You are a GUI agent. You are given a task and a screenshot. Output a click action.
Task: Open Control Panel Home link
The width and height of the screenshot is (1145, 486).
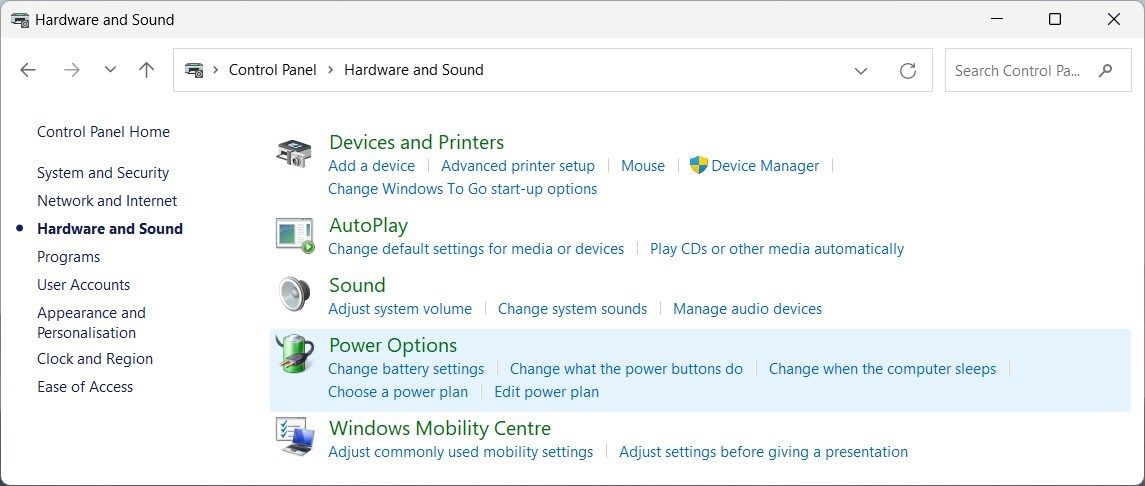click(x=103, y=132)
